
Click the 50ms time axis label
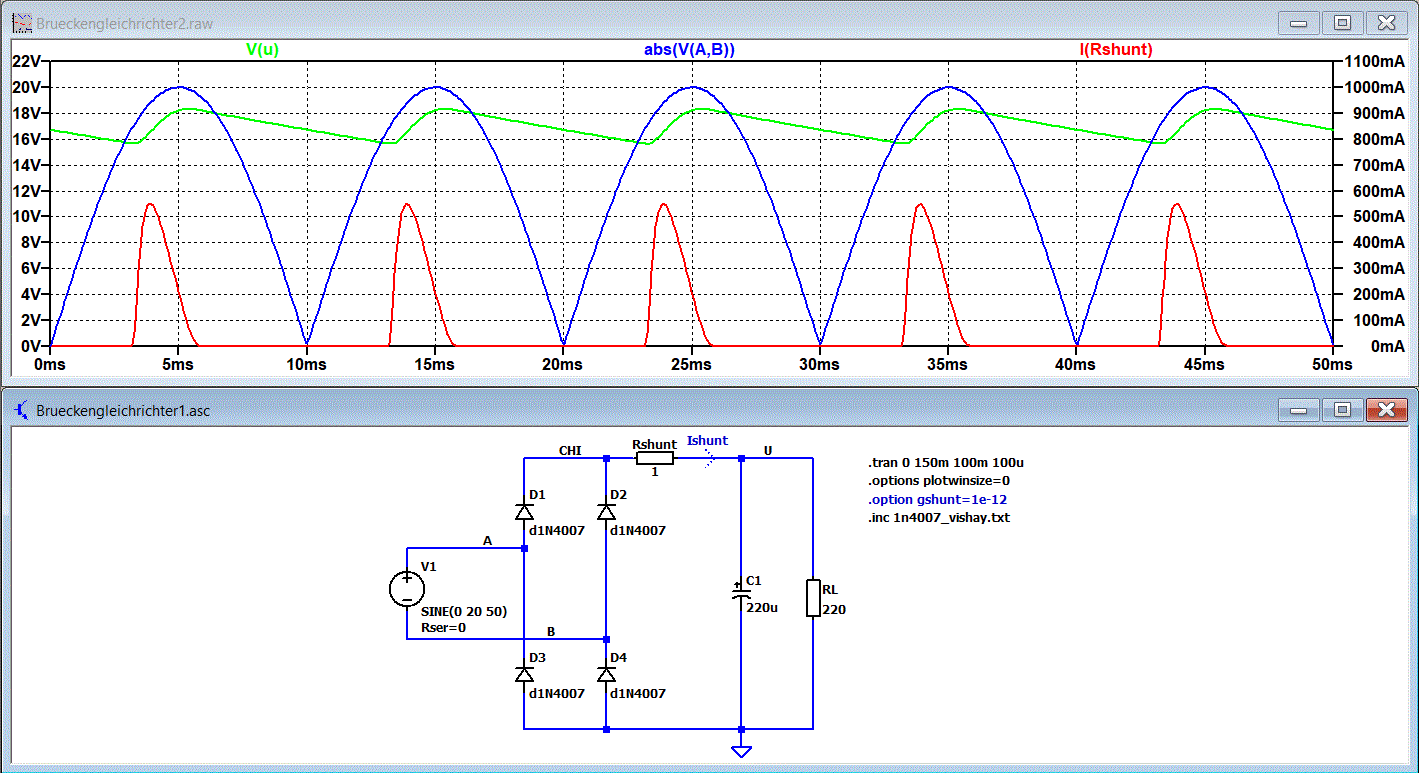tap(1332, 365)
